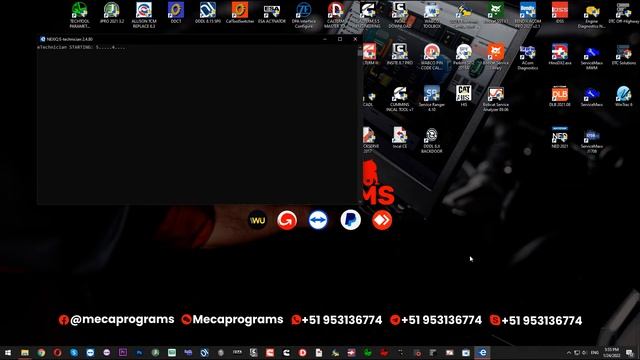Maximize the NEXIQ eTechnician console window
The width and height of the screenshot is (640, 360).
click(x=340, y=39)
